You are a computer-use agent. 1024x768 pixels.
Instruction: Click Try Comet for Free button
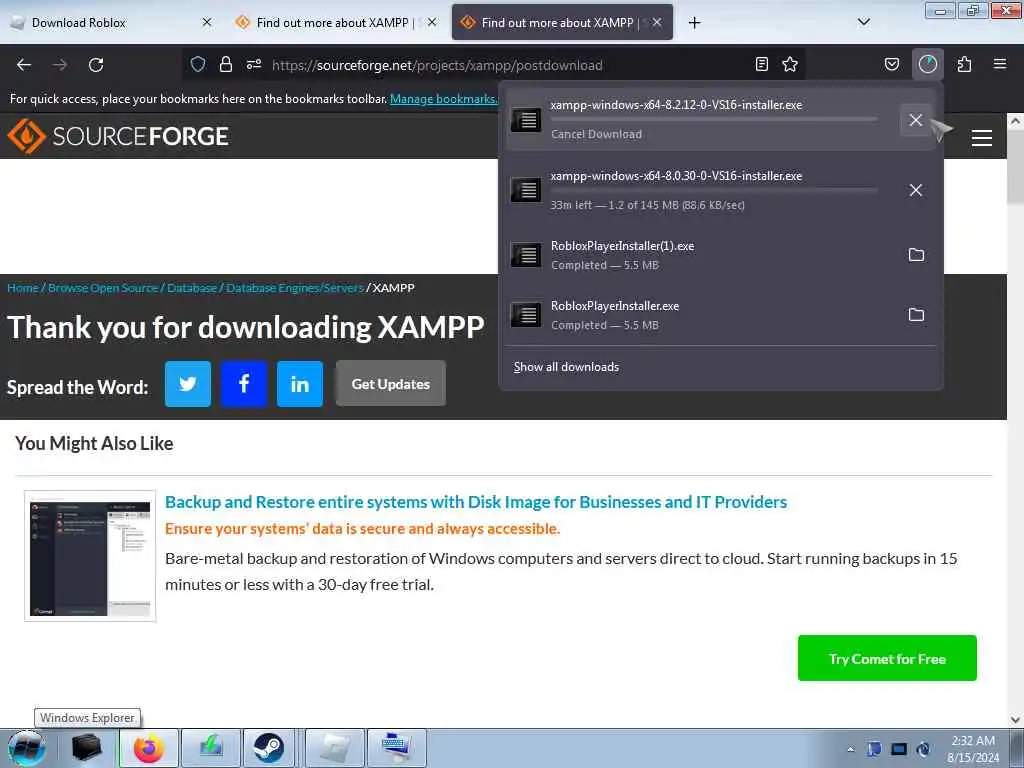coord(887,658)
